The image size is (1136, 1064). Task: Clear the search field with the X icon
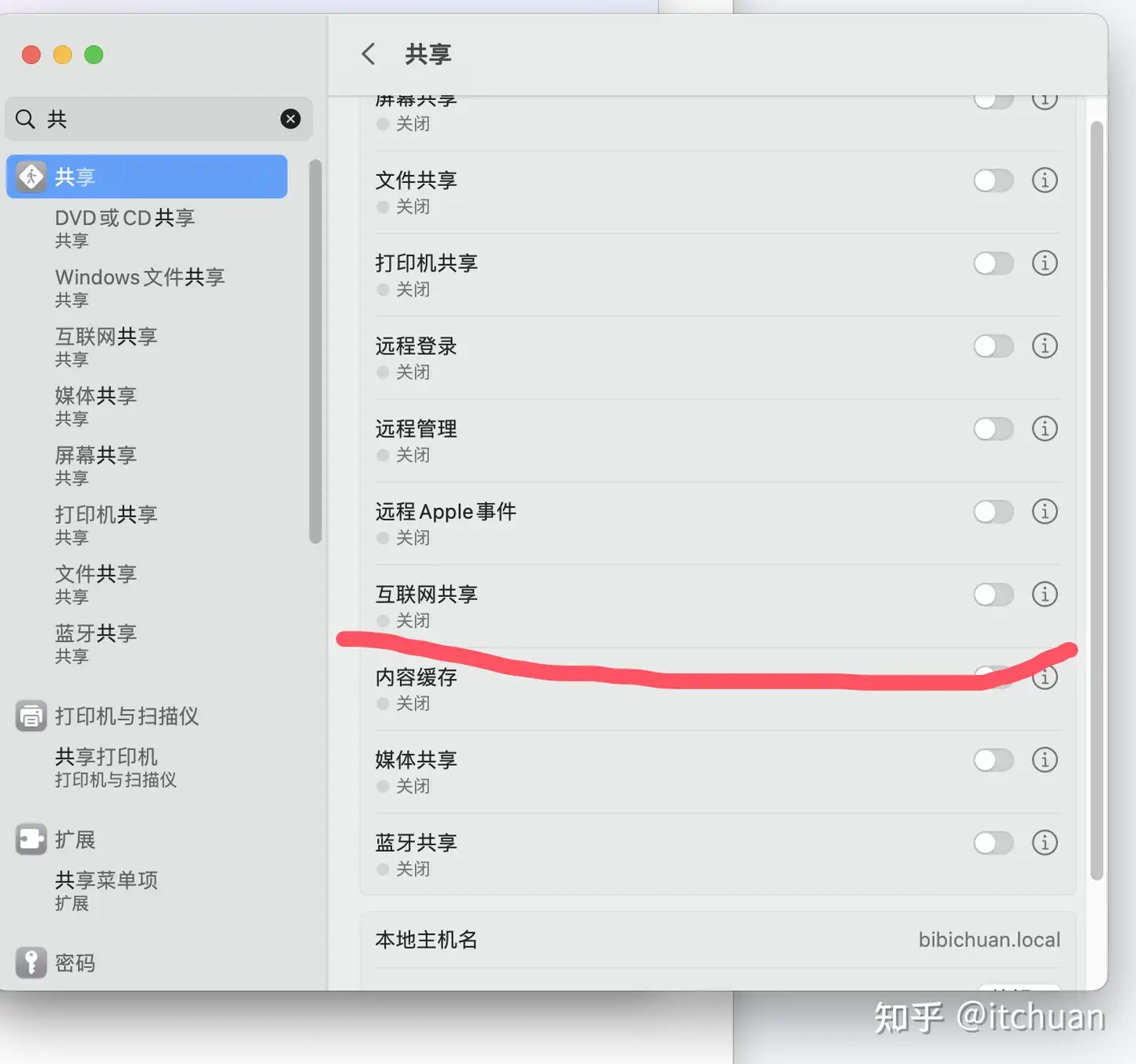(290, 119)
